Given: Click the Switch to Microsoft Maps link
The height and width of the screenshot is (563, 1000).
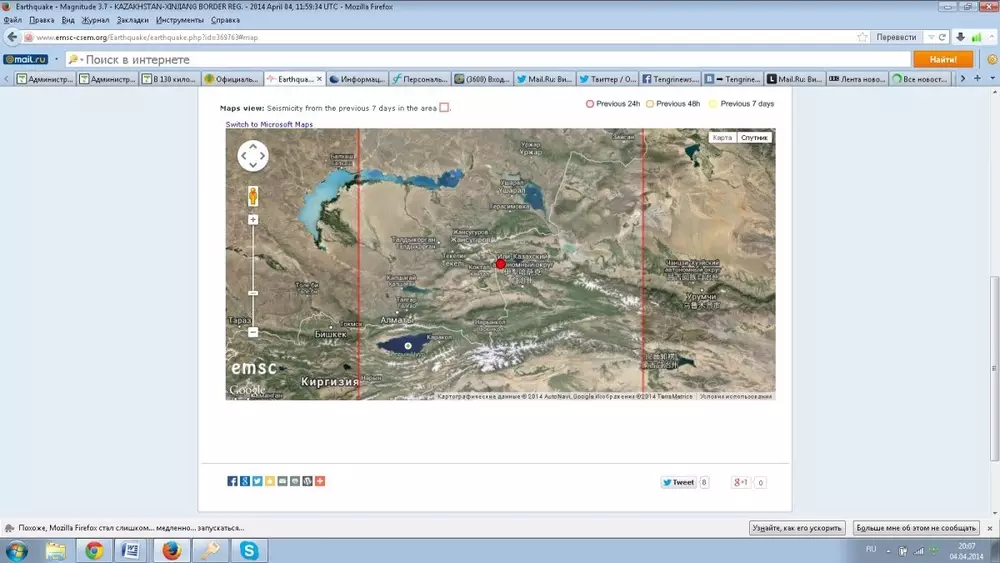Looking at the screenshot, I should [x=269, y=125].
